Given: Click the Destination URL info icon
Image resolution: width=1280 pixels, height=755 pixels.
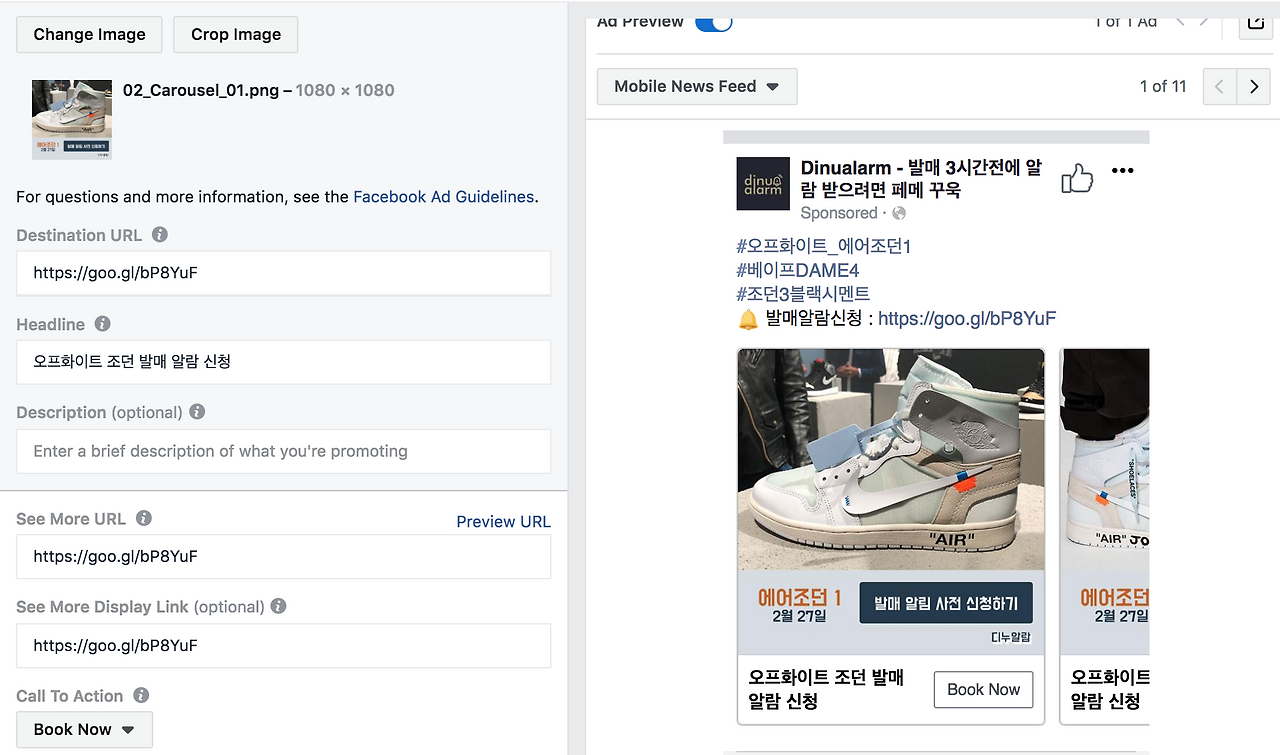Looking at the screenshot, I should (x=160, y=235).
